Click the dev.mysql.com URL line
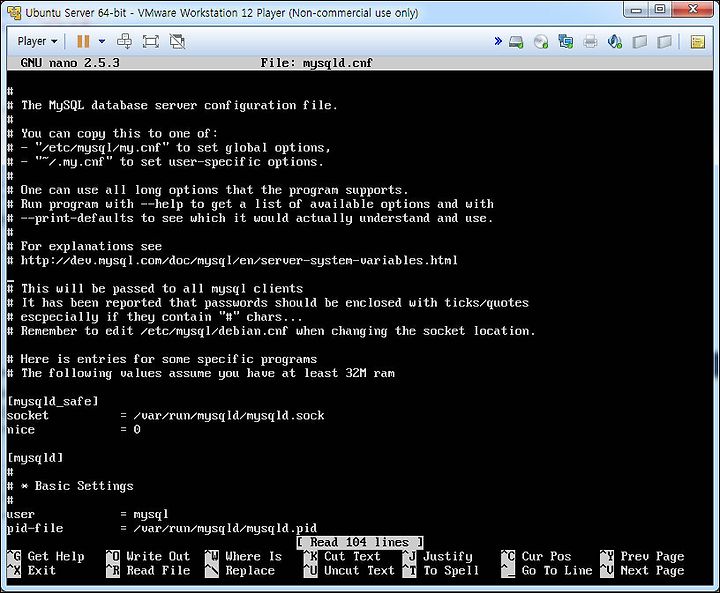720x593 pixels. 232,260
